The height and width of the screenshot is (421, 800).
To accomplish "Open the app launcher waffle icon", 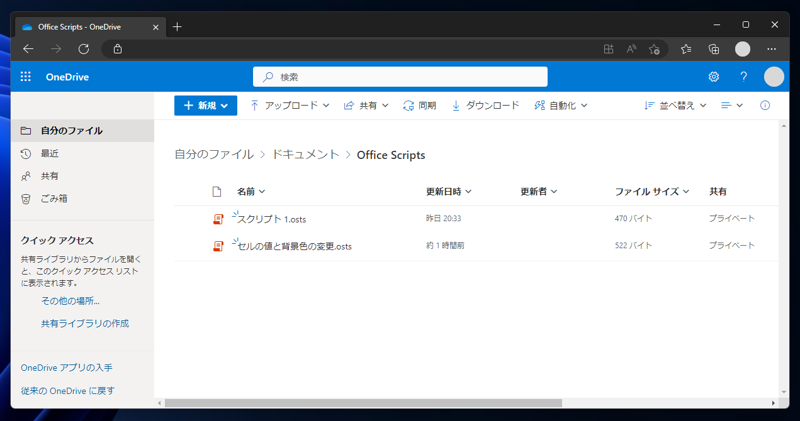I will [x=26, y=77].
